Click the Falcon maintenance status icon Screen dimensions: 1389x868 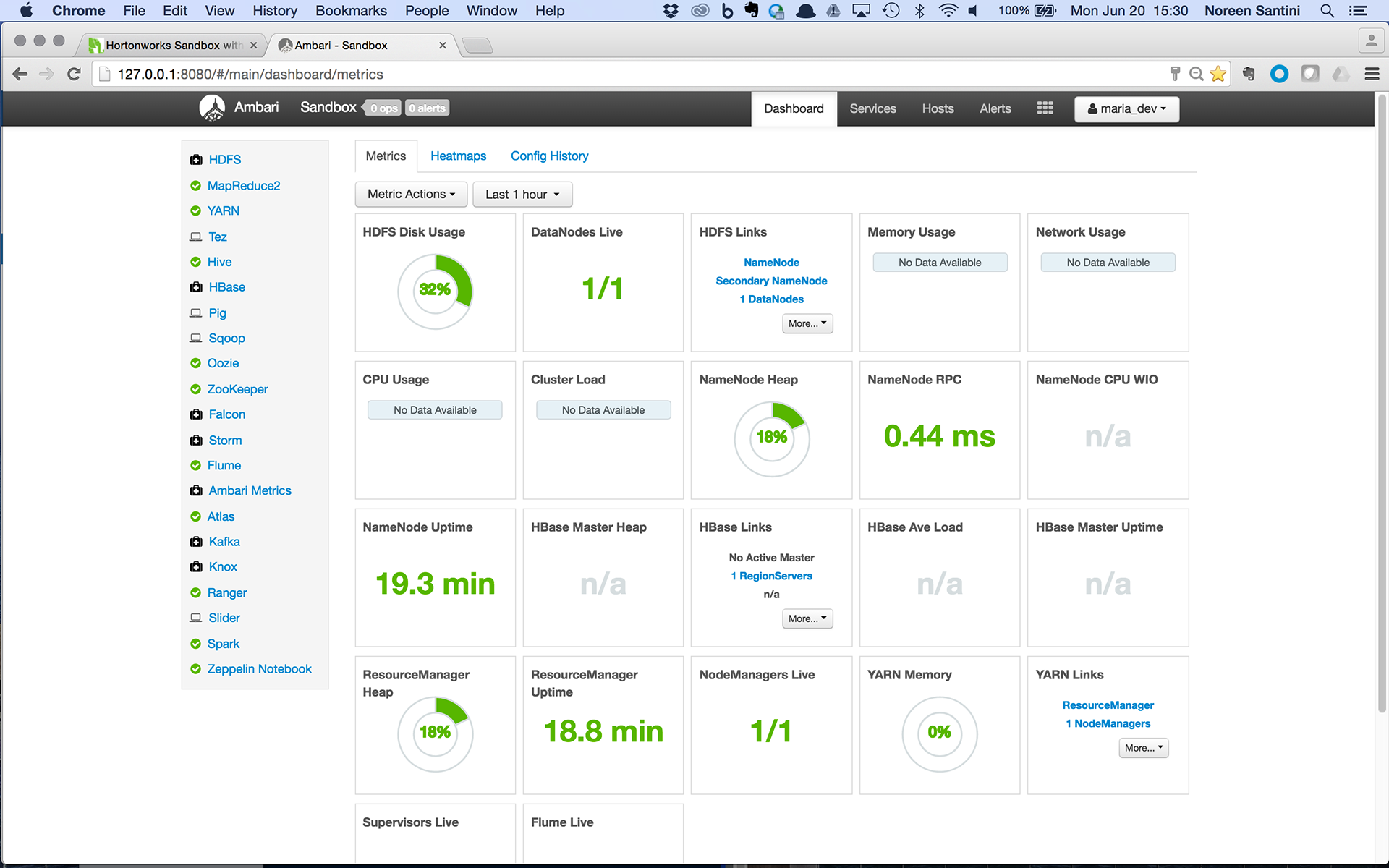(196, 414)
